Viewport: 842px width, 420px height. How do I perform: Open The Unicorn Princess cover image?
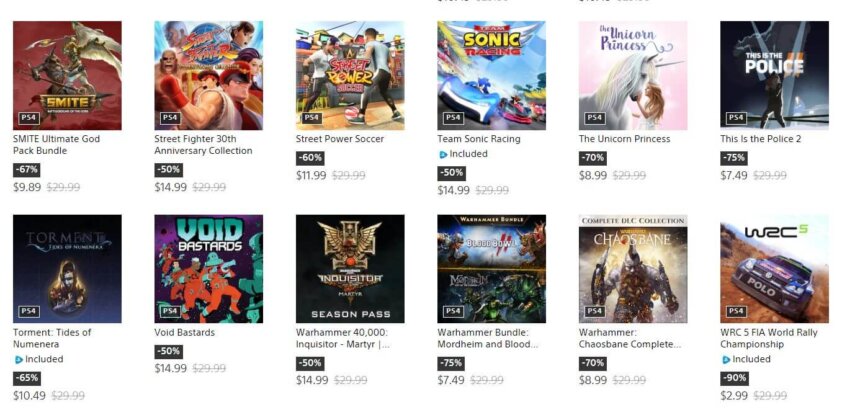tap(633, 75)
